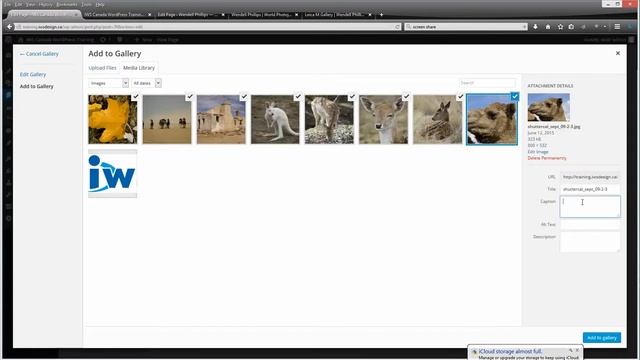Image resolution: width=640 pixels, height=360 pixels.
Task: Select the yellow leaf thumbnail
Action: [x=113, y=119]
